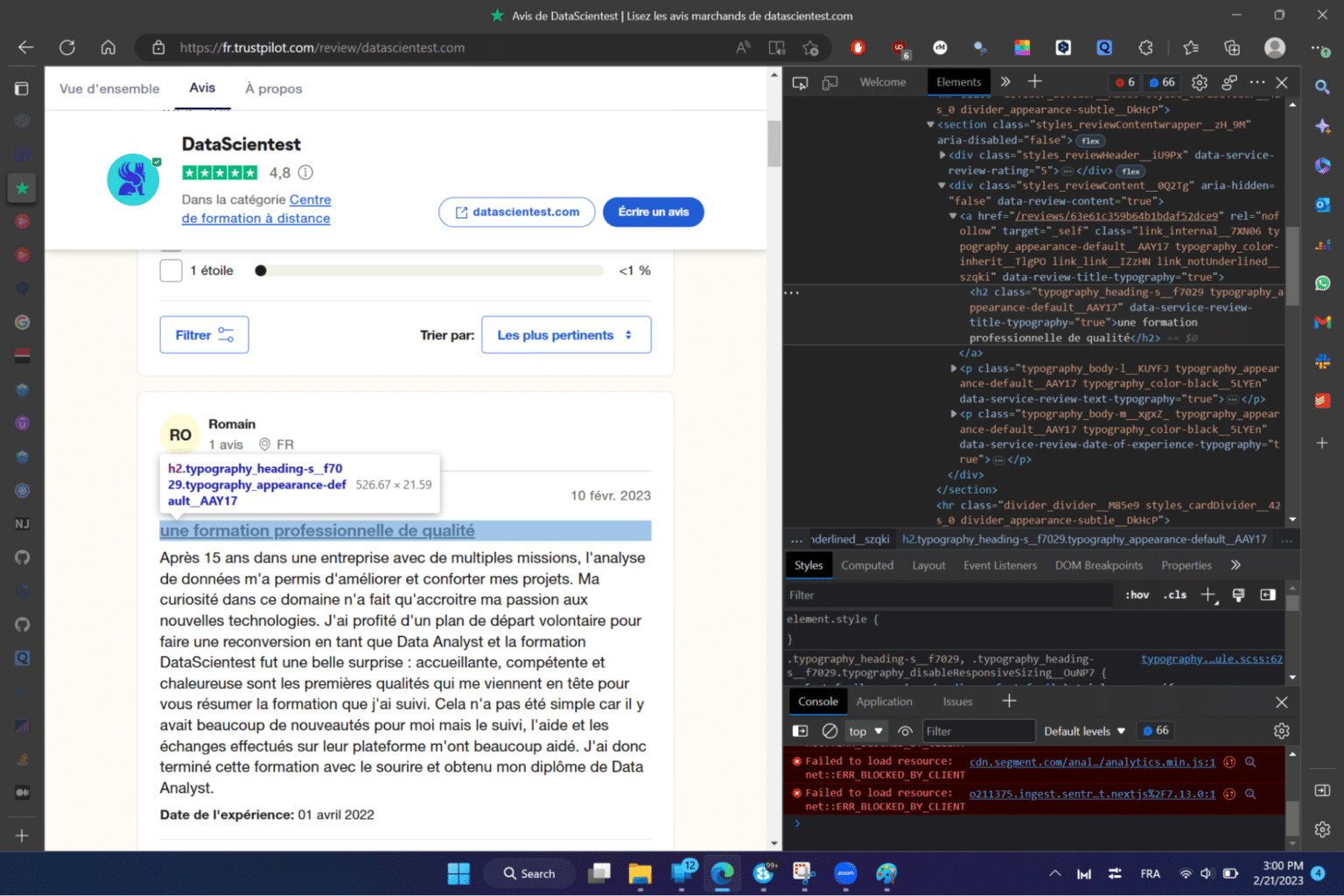Open DevTools settings gear
The height and width of the screenshot is (896, 1344).
click(x=1199, y=82)
